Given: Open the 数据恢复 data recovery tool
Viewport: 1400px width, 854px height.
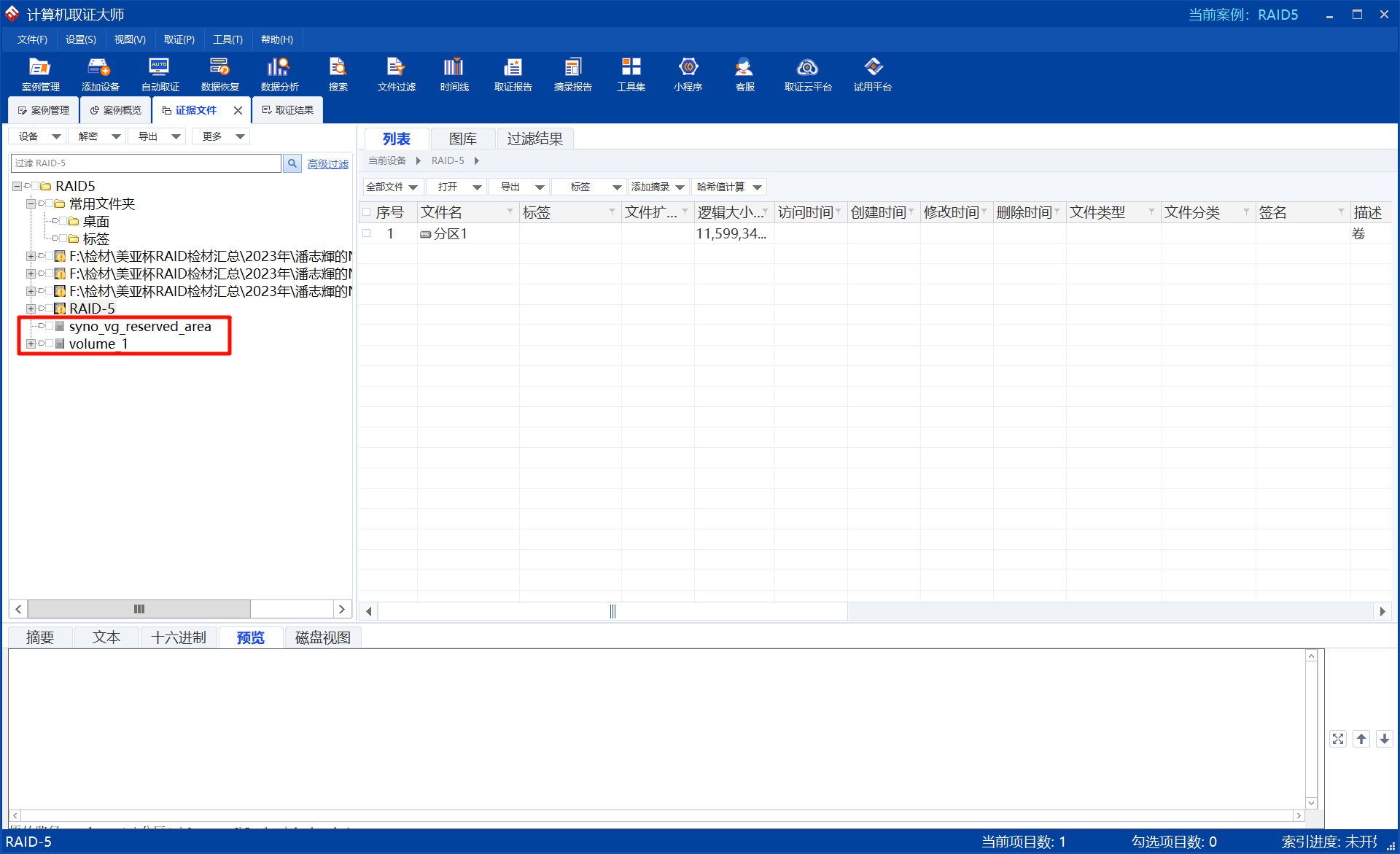Looking at the screenshot, I should (x=219, y=74).
